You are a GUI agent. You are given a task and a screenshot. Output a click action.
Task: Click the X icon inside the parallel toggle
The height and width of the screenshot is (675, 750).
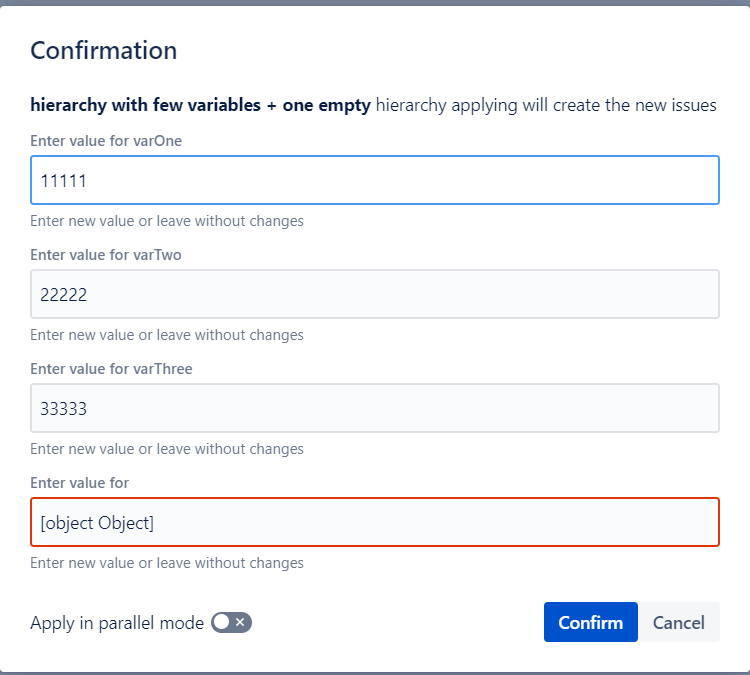(240, 622)
